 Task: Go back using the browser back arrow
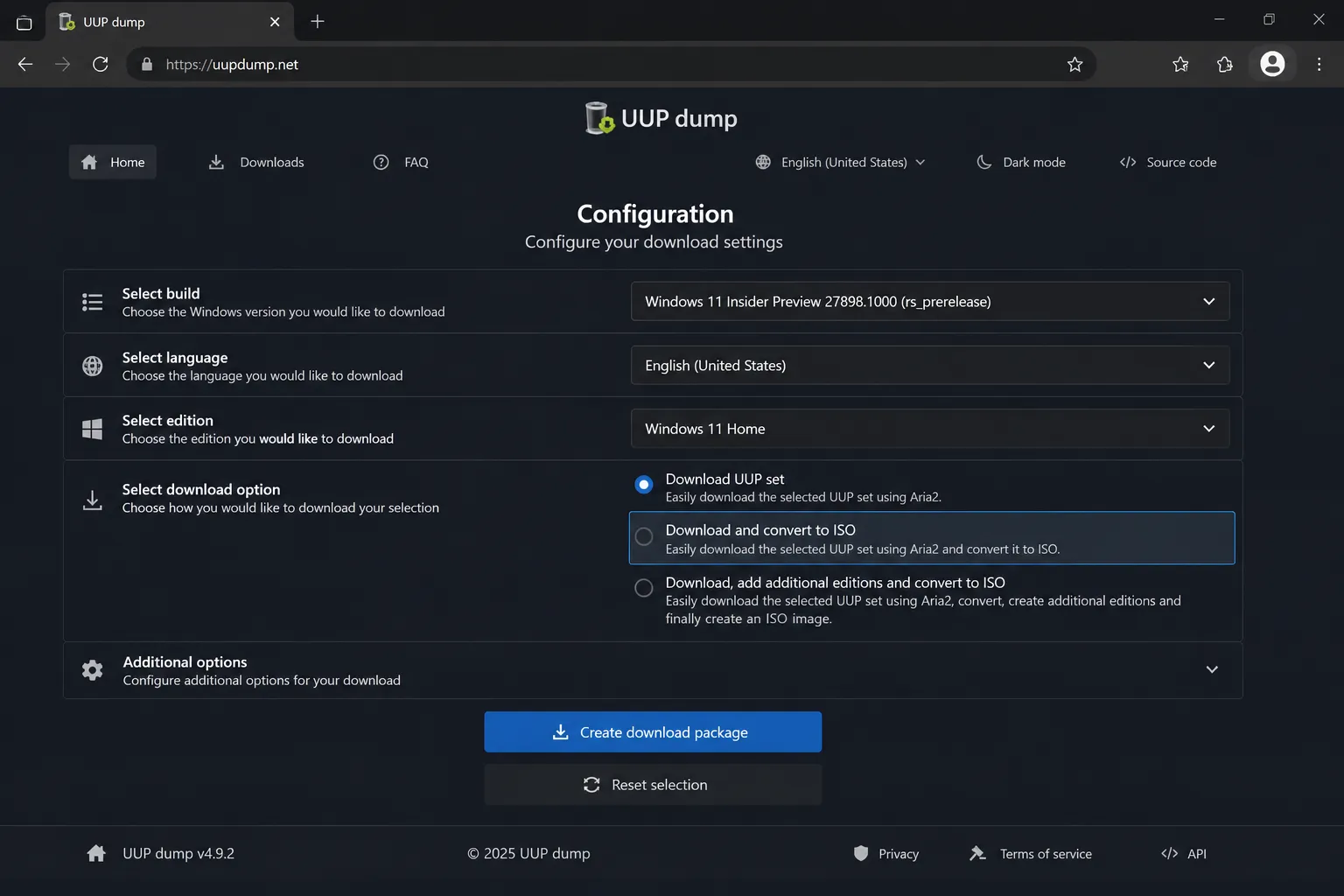point(25,64)
